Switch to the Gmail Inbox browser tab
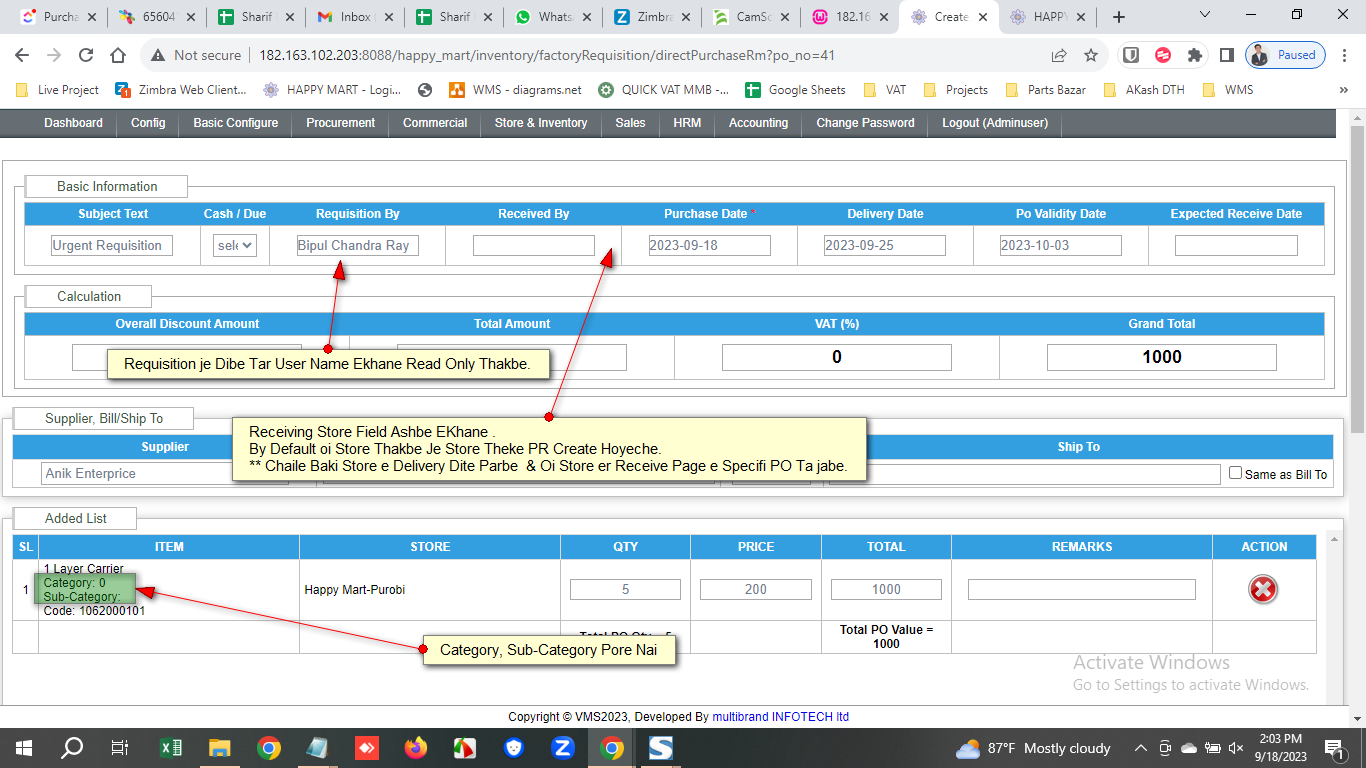The width and height of the screenshot is (1366, 768). pos(355,17)
